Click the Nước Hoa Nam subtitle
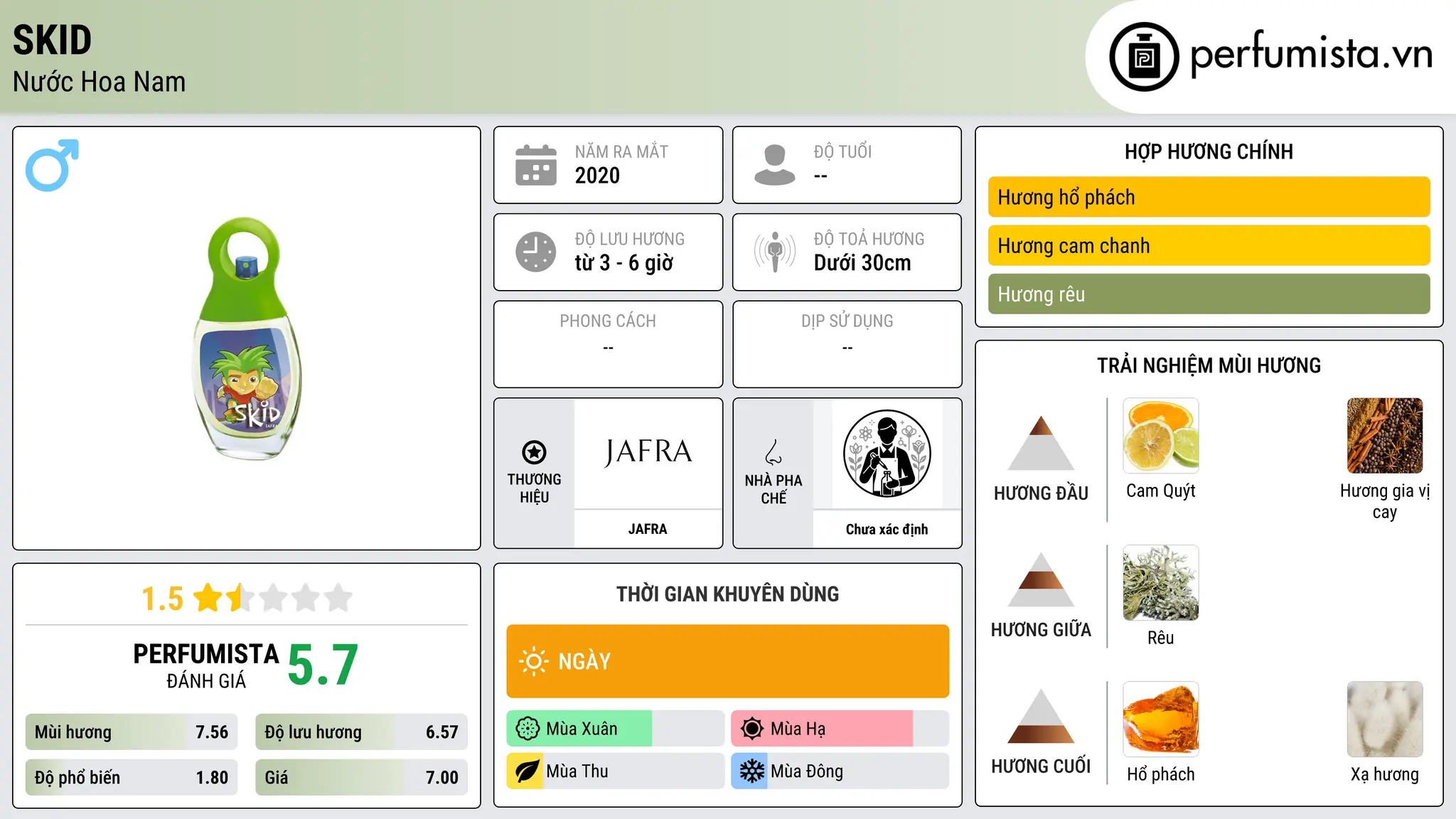 click(x=99, y=82)
